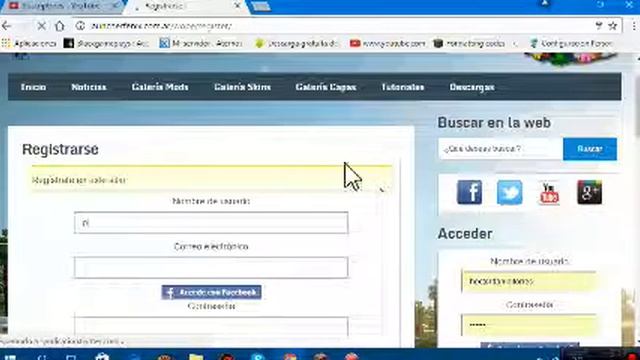Screen dimensions: 640x360
Task: Open the YouTube social icon
Action: [x=549, y=193]
